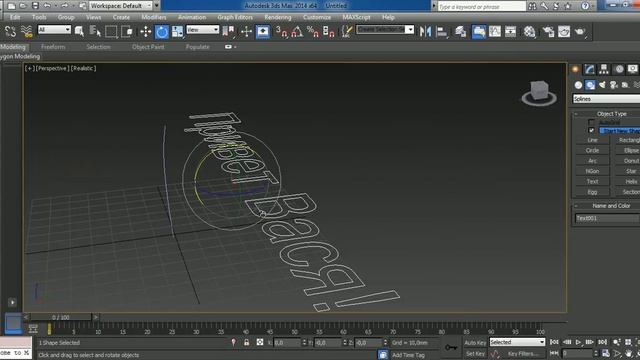Click the Bind to Space Warp icon
The image size is (640, 360).
coord(27,31)
